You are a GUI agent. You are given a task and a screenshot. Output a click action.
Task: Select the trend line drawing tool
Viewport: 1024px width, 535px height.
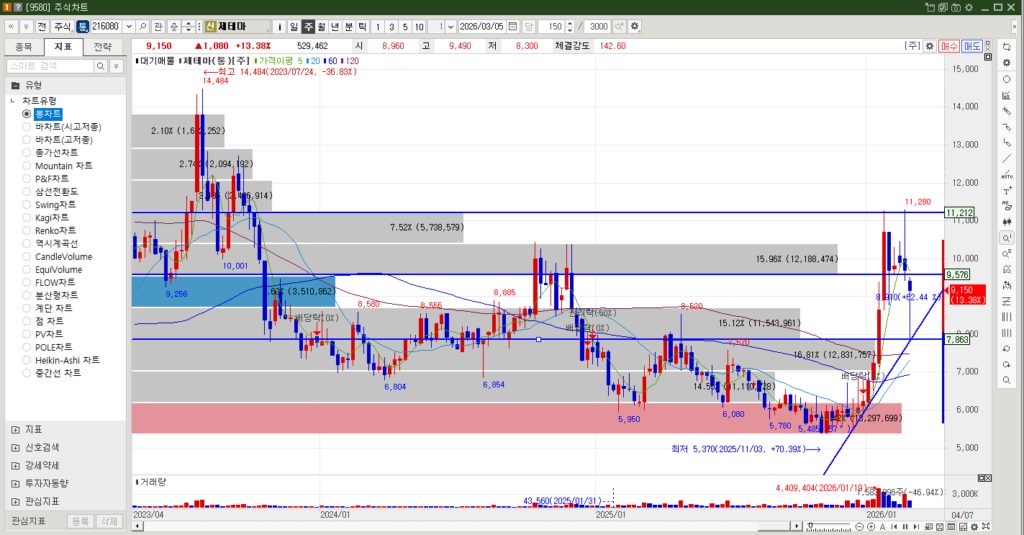[1005, 158]
